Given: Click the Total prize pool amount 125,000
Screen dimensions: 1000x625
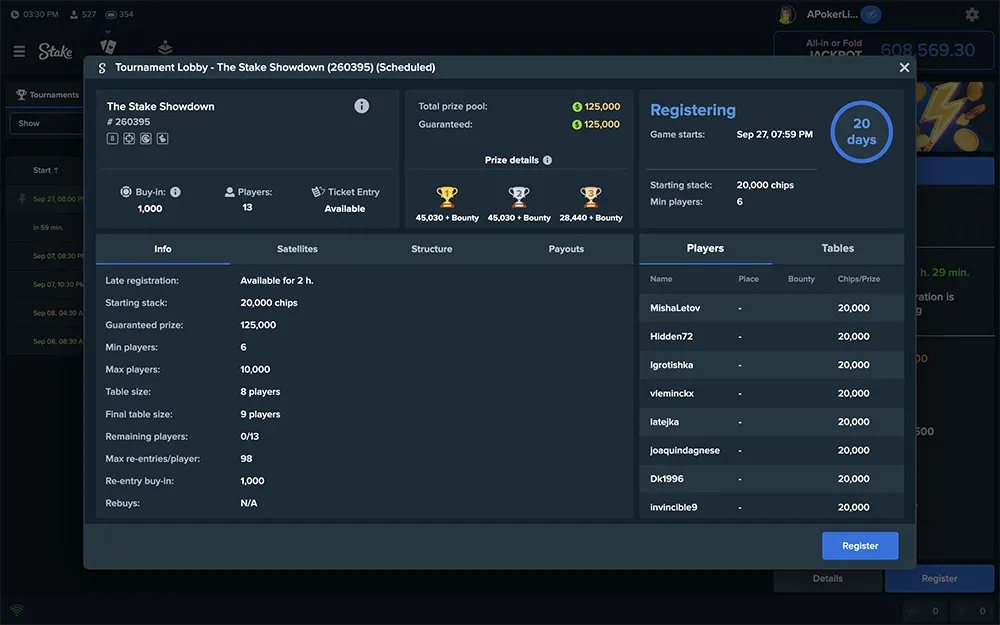Looking at the screenshot, I should (602, 107).
